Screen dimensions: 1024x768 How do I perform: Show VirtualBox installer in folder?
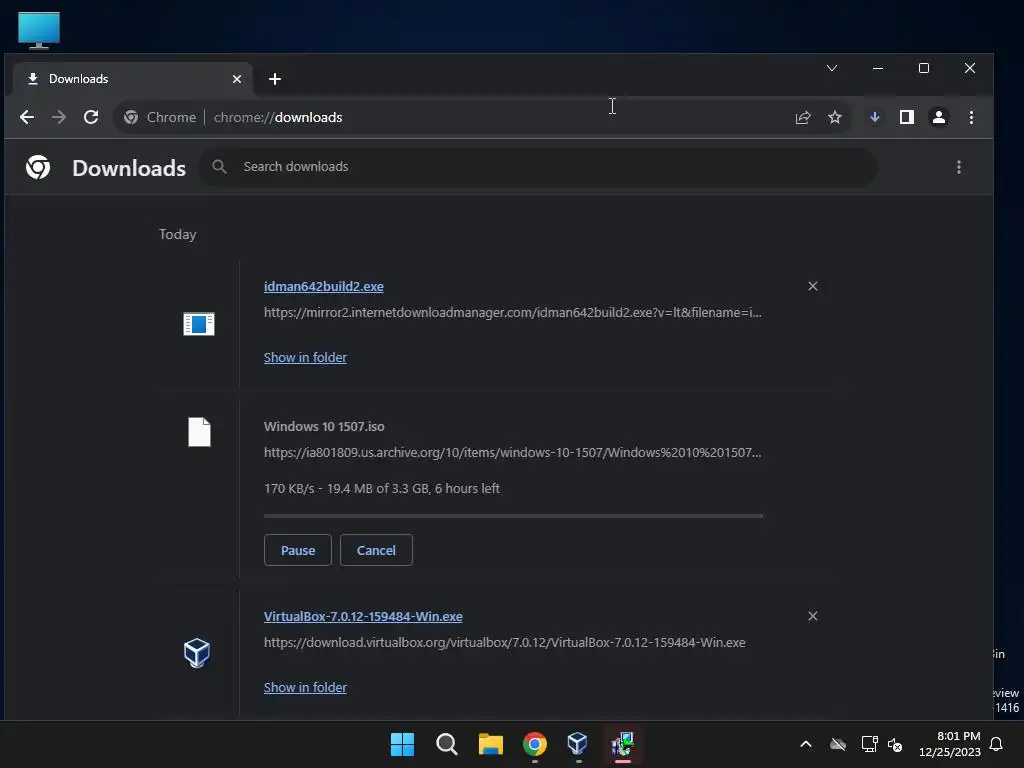(305, 687)
